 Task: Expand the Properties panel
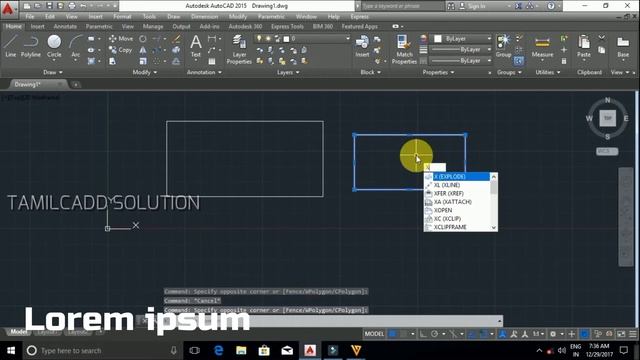[x=438, y=72]
